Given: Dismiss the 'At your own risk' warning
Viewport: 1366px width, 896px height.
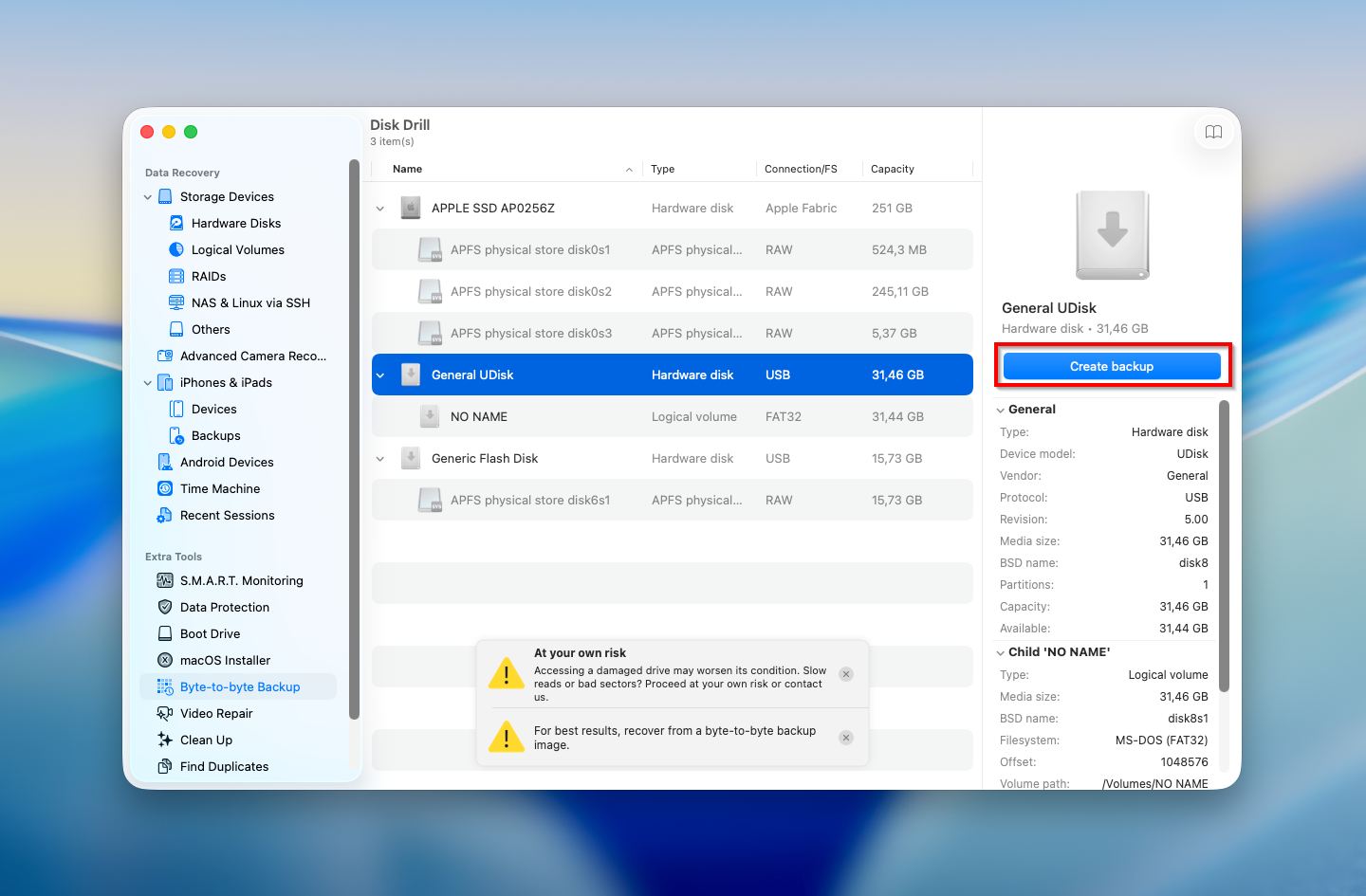Looking at the screenshot, I should (846, 674).
